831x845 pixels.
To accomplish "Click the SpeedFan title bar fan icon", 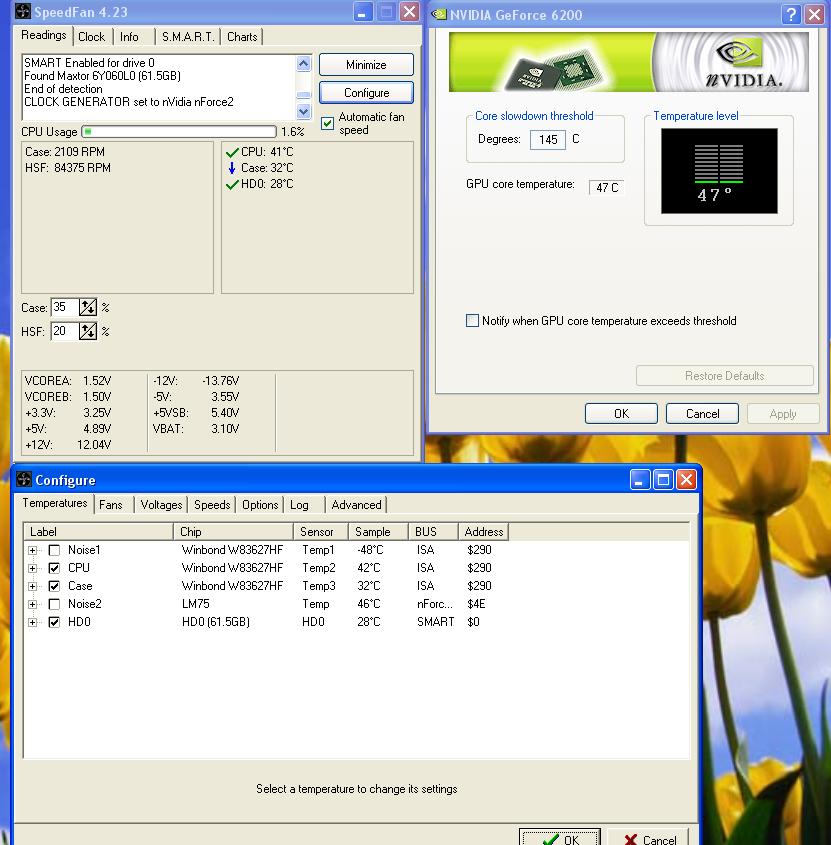I will tap(23, 11).
